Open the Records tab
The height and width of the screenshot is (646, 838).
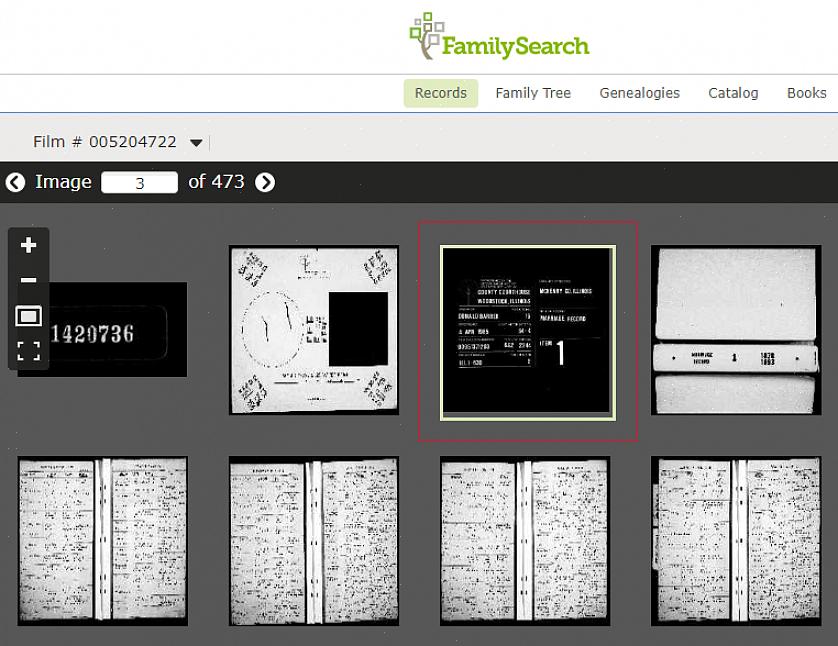(440, 93)
